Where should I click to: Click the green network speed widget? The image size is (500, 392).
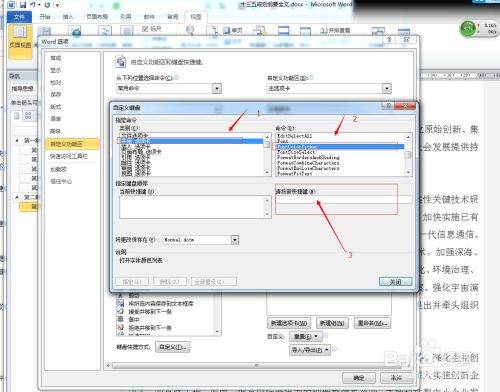(467, 29)
